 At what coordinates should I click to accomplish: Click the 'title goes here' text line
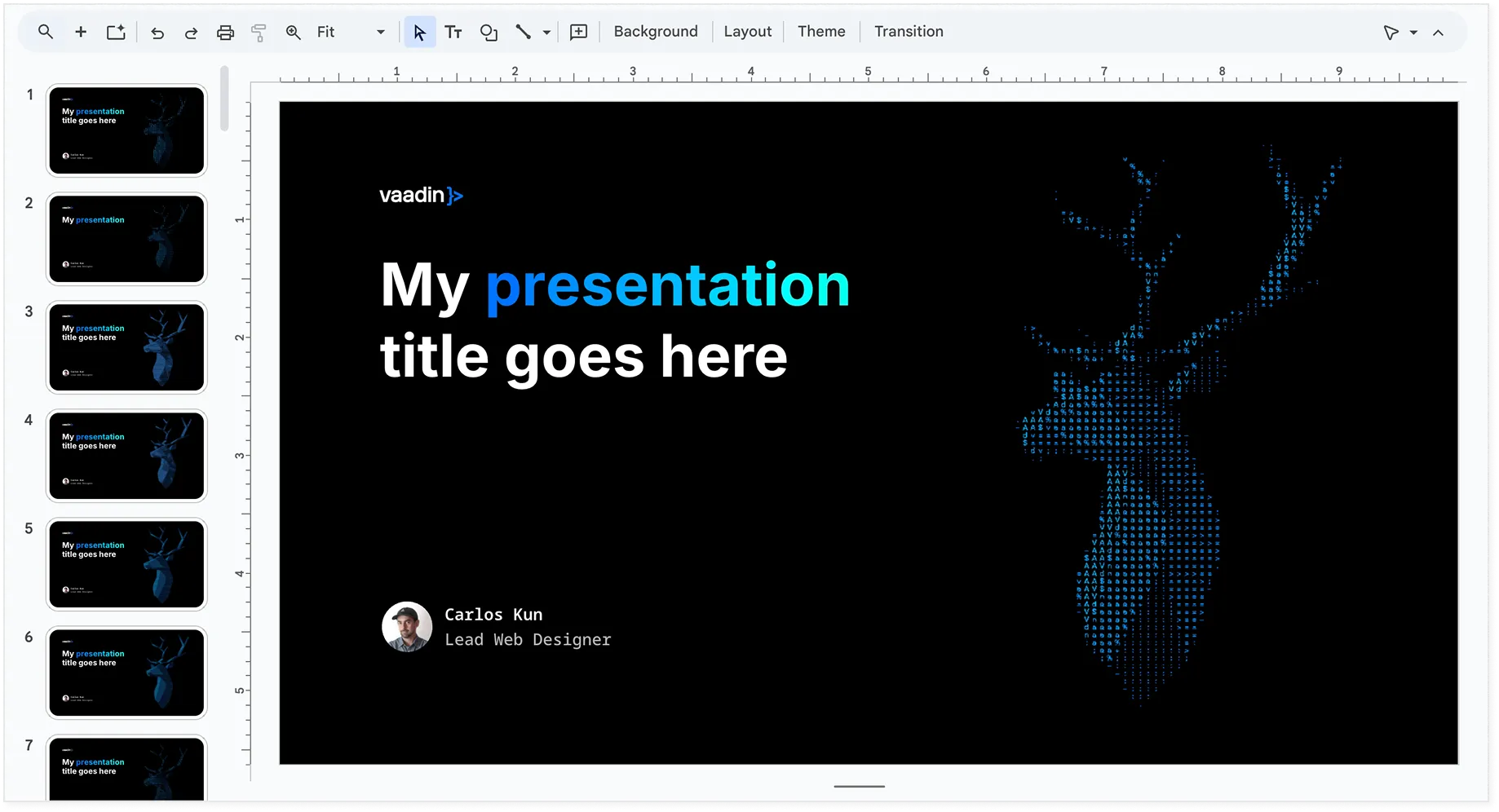tap(584, 357)
